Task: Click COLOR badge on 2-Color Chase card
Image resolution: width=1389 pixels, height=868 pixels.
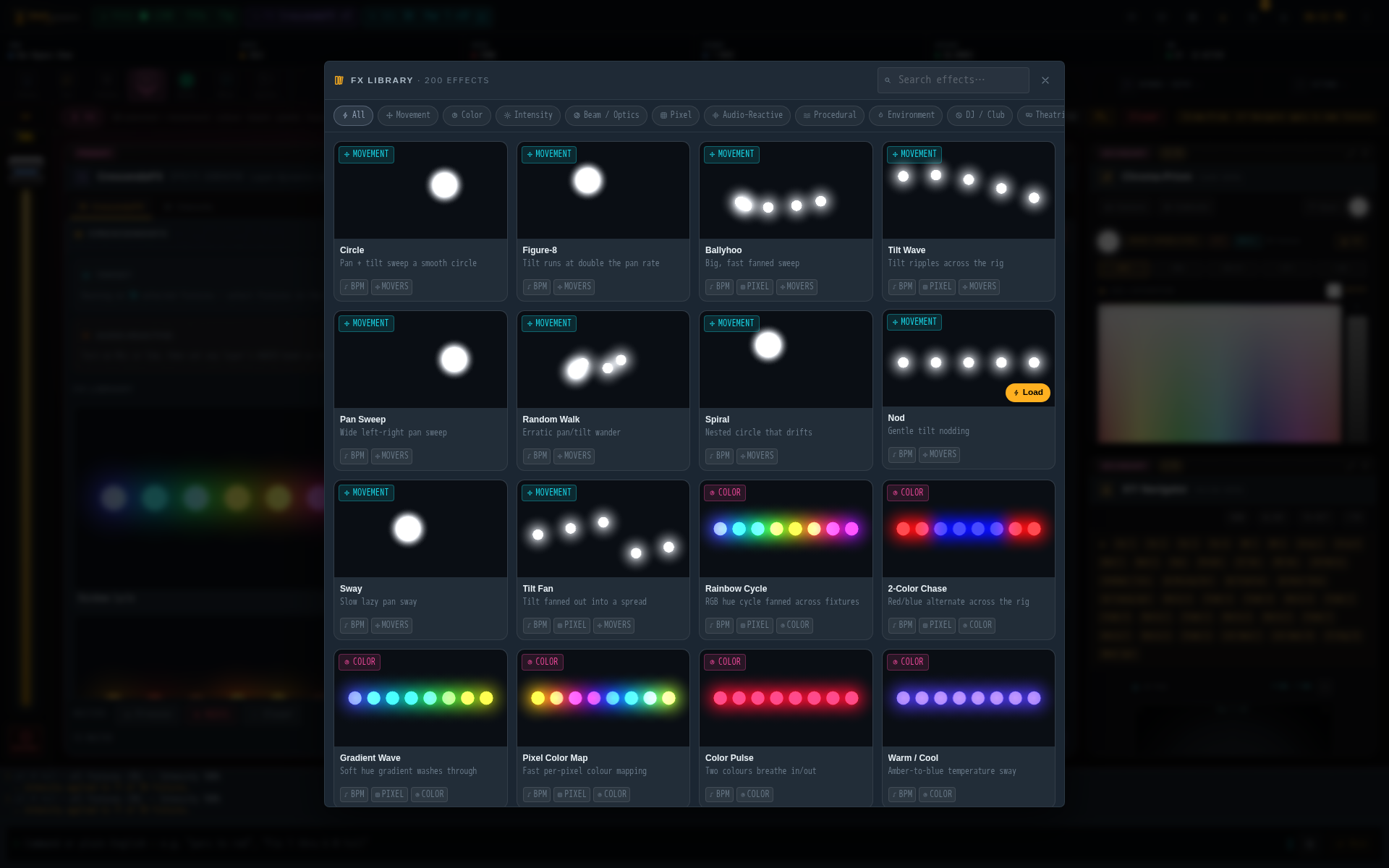Action: [908, 493]
